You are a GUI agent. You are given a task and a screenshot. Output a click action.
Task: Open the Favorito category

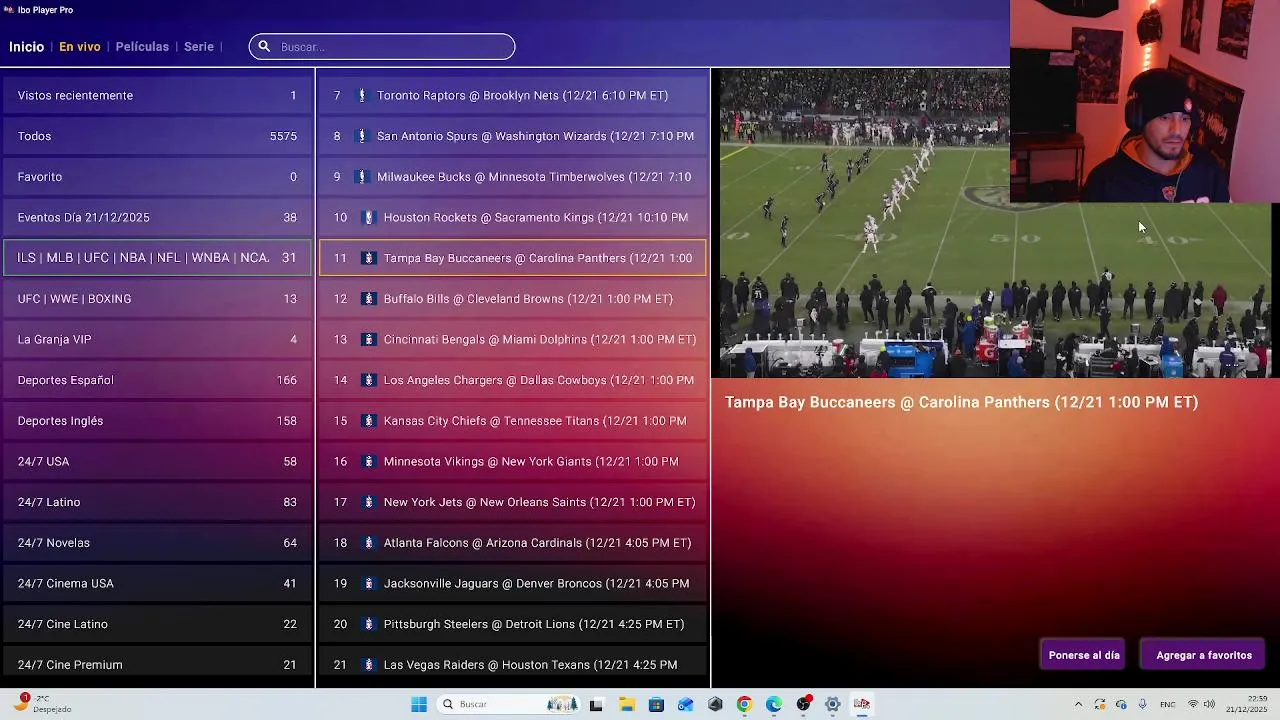[157, 177]
